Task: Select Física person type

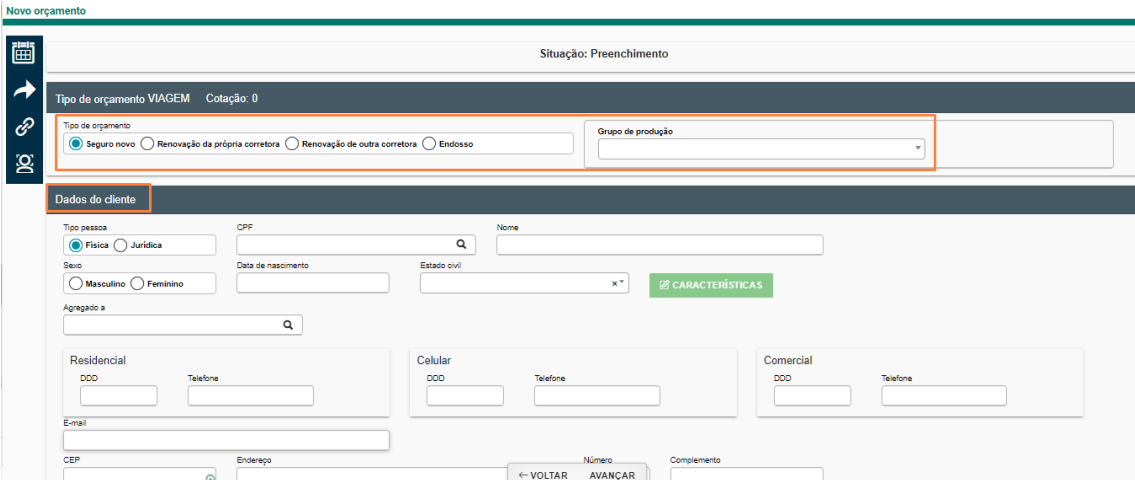Action: coord(75,245)
